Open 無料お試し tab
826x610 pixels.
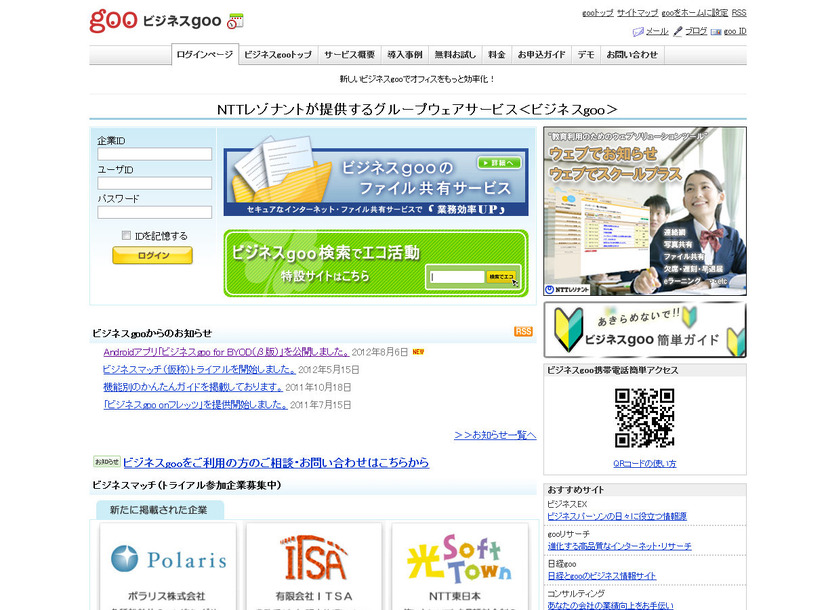coord(455,55)
